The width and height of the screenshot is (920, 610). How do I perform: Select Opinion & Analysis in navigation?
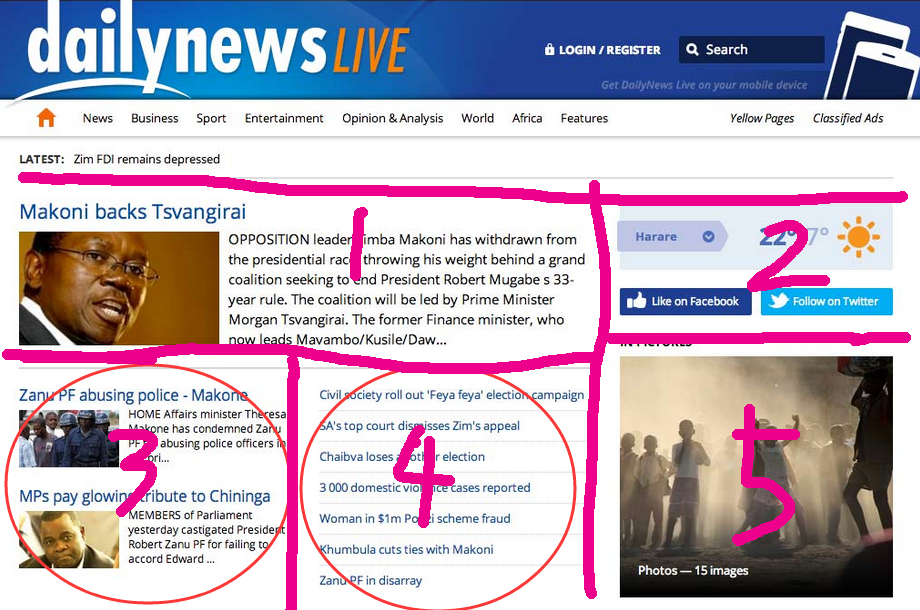(x=393, y=118)
